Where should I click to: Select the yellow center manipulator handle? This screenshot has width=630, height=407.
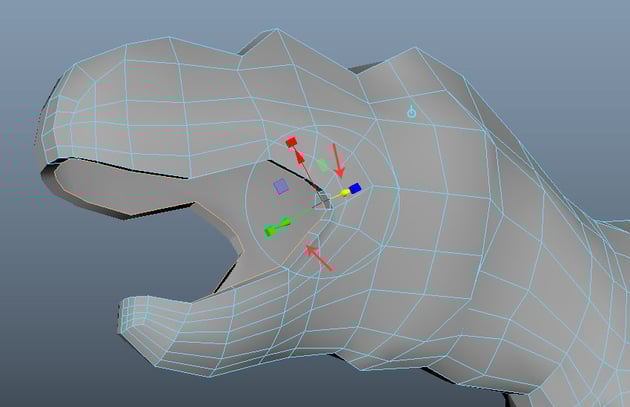[x=345, y=193]
